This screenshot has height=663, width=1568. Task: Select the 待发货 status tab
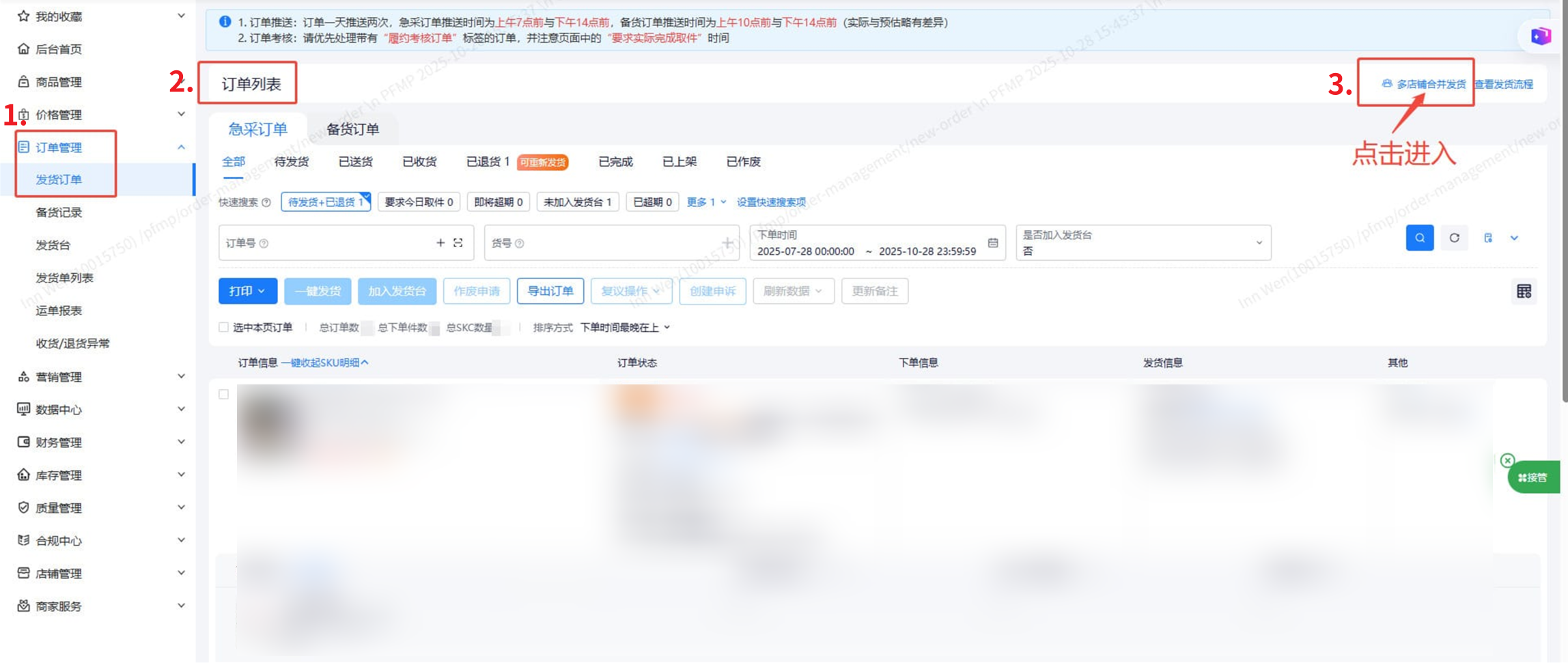[292, 162]
